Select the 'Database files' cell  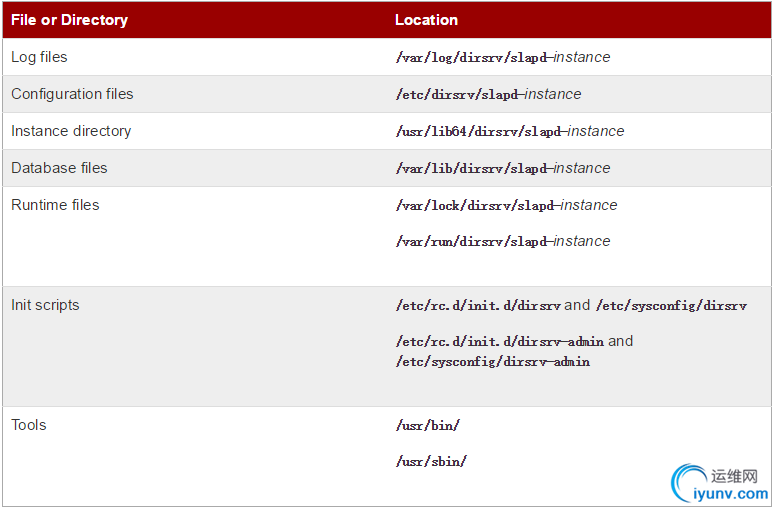(x=59, y=168)
